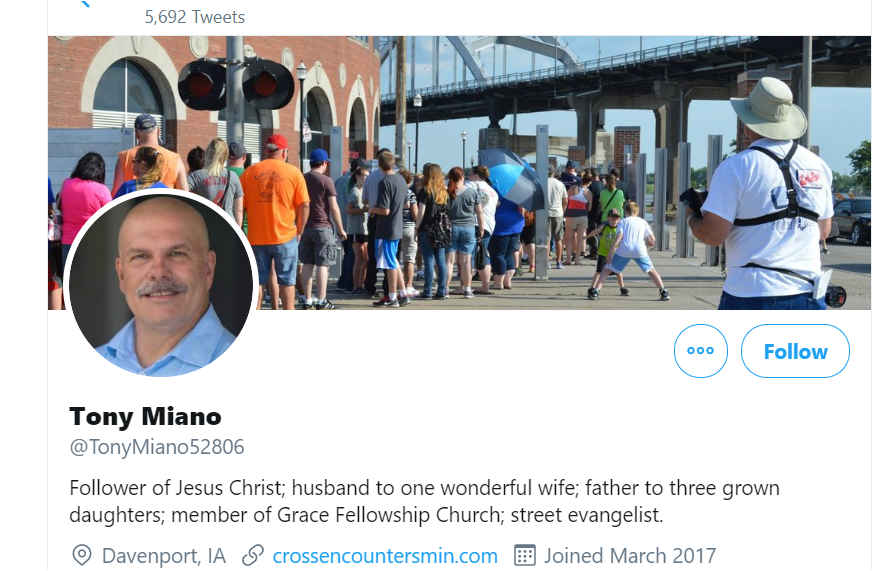Follow Tony Miano
This screenshot has height=571, width=891.
click(x=795, y=351)
